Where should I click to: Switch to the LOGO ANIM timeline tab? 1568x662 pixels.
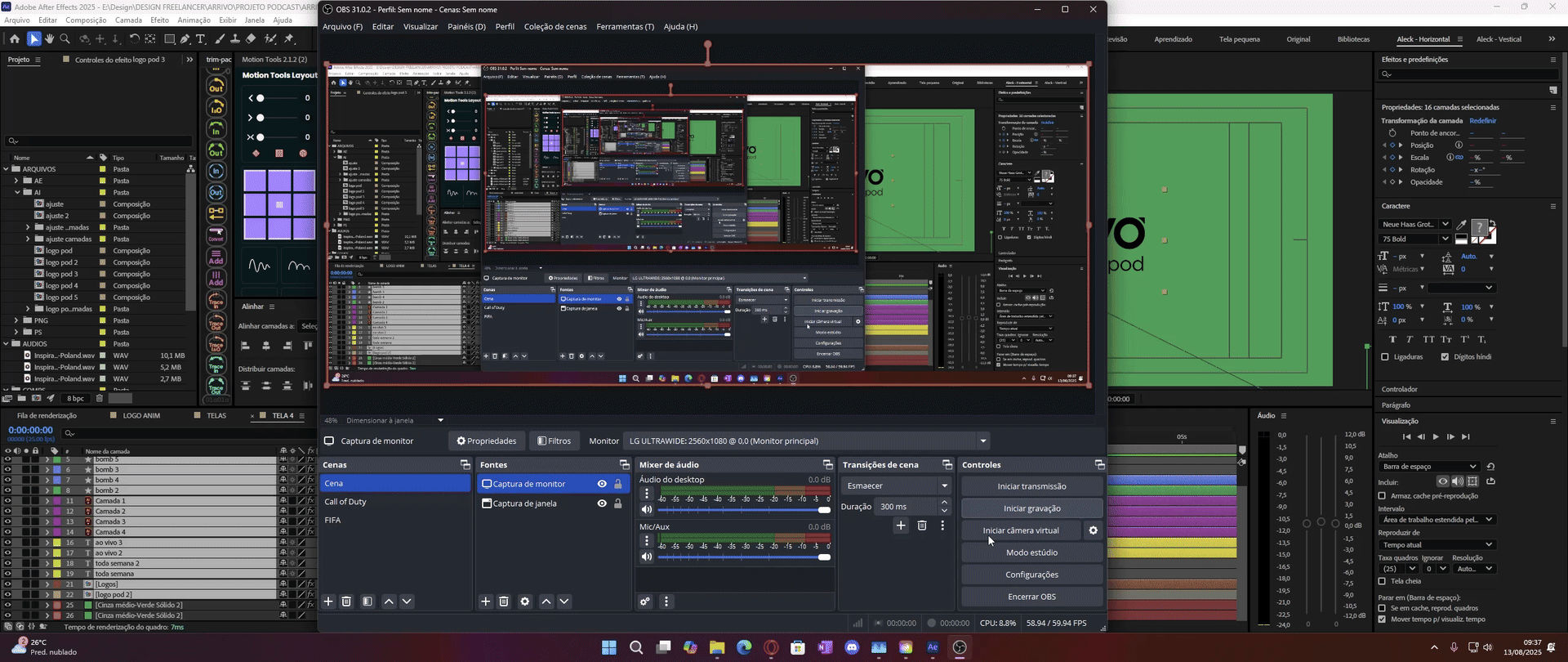point(141,415)
